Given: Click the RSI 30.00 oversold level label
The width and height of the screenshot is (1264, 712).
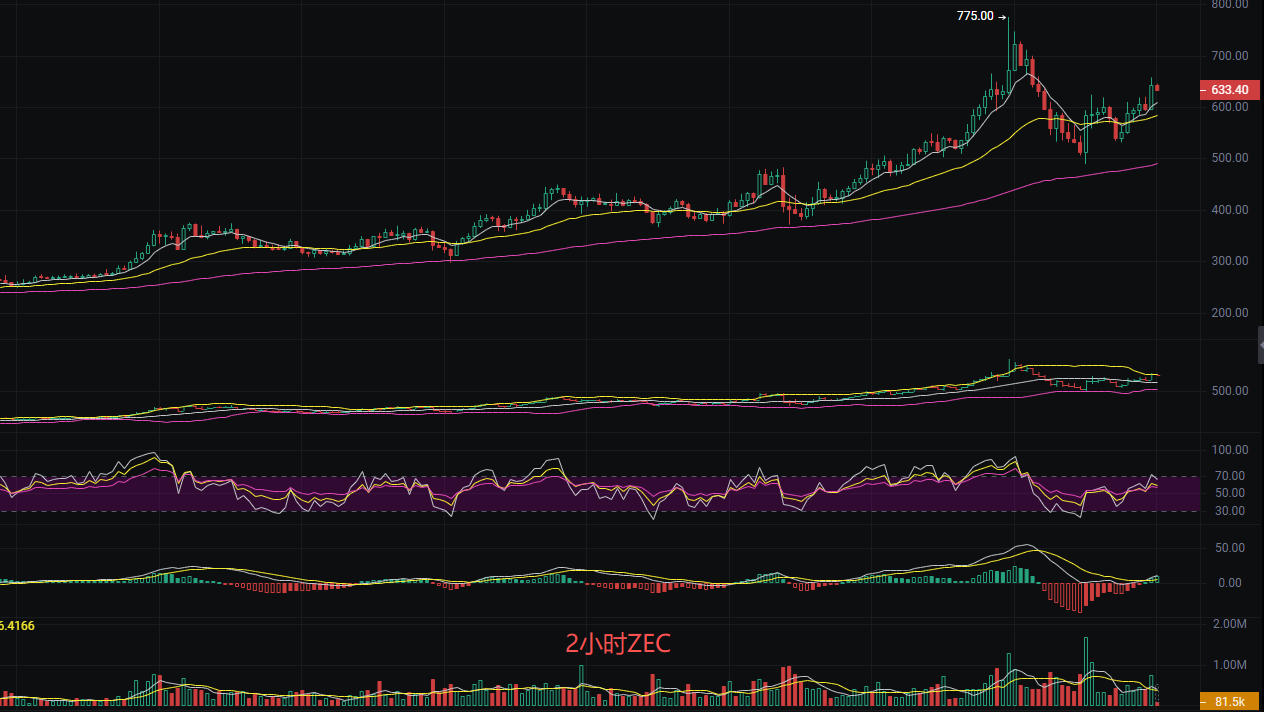Looking at the screenshot, I should [1229, 511].
